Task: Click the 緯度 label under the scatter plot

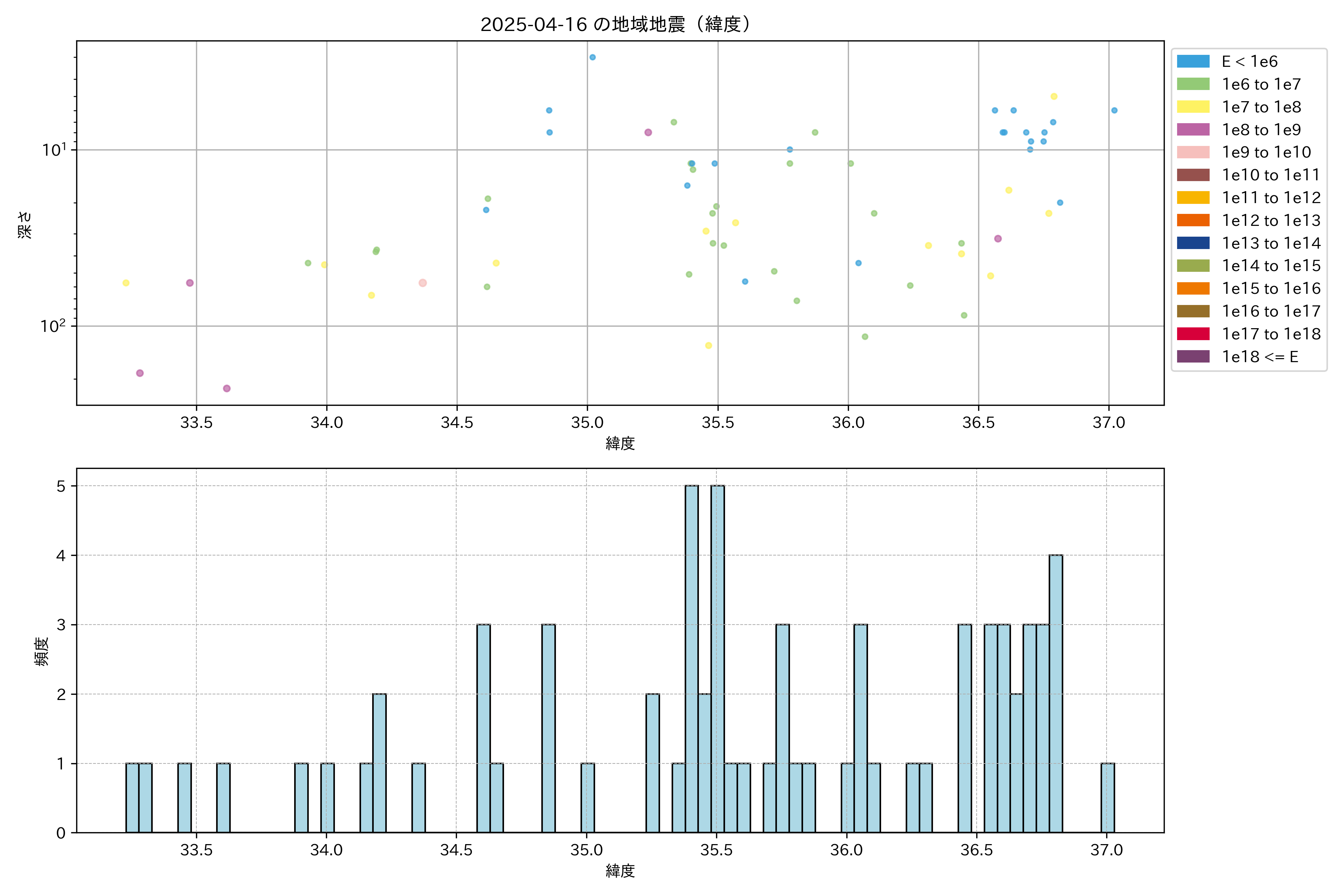Action: click(x=620, y=444)
